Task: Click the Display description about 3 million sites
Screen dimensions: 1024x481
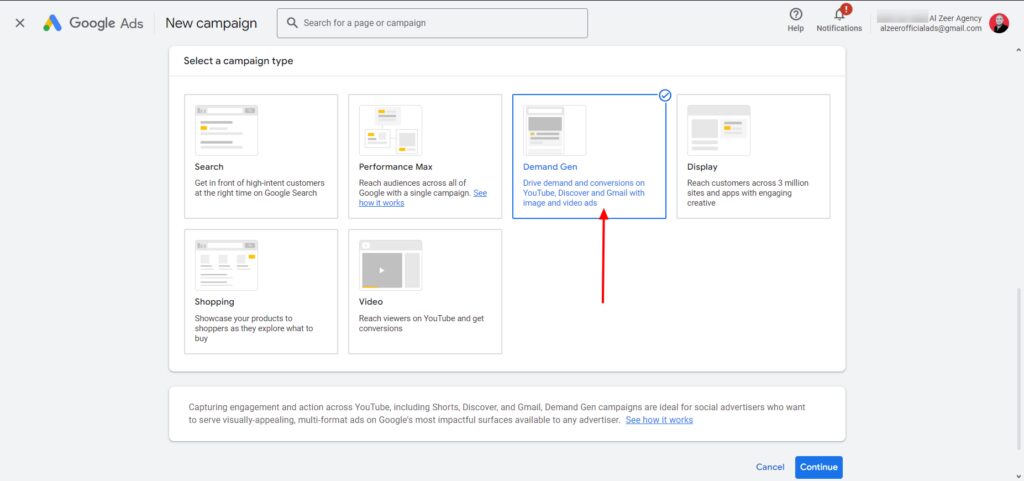Action: [x=747, y=193]
